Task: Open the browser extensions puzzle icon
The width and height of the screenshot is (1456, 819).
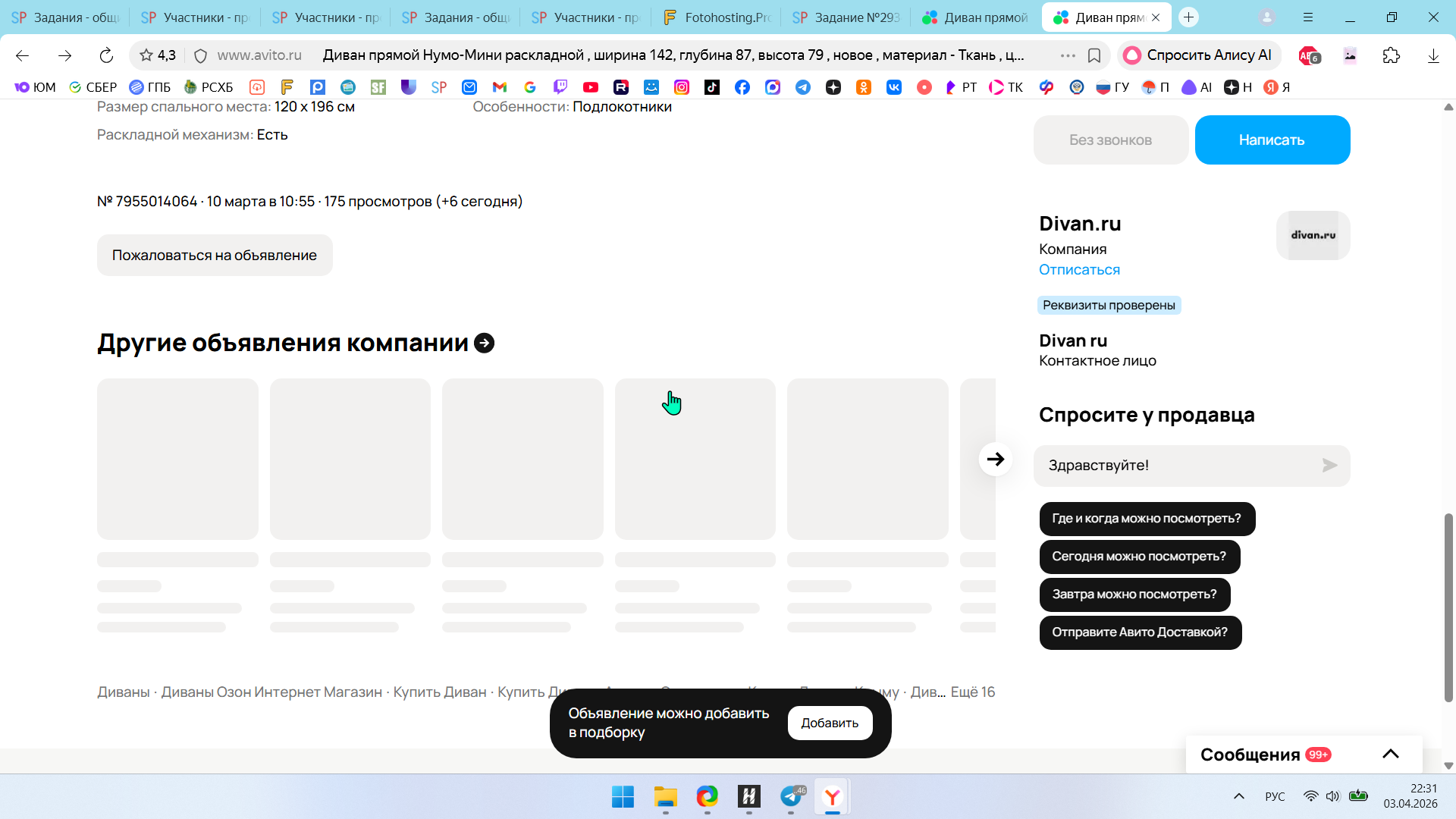Action: point(1391,55)
